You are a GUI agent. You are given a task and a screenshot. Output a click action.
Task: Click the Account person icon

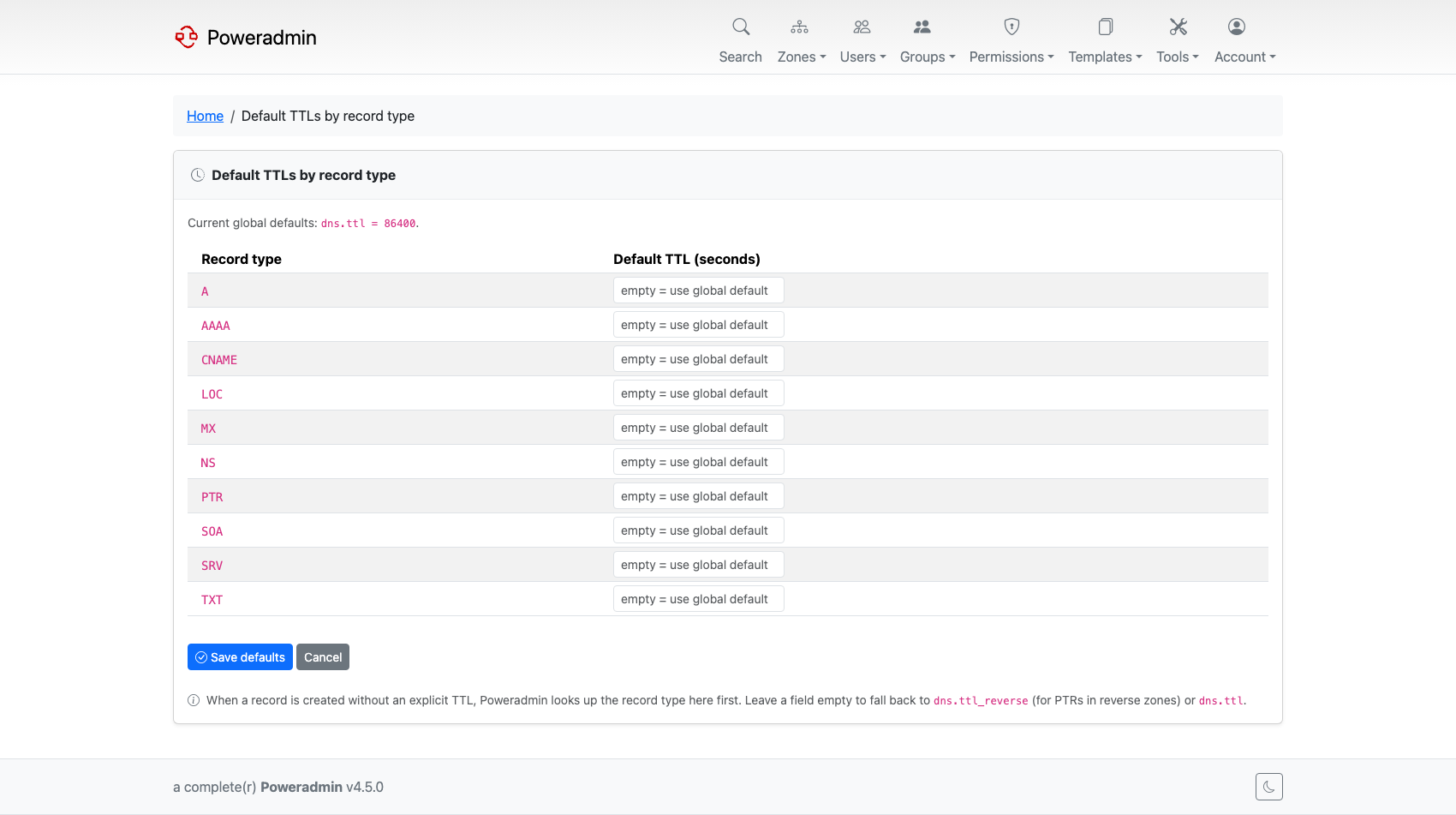(x=1236, y=27)
